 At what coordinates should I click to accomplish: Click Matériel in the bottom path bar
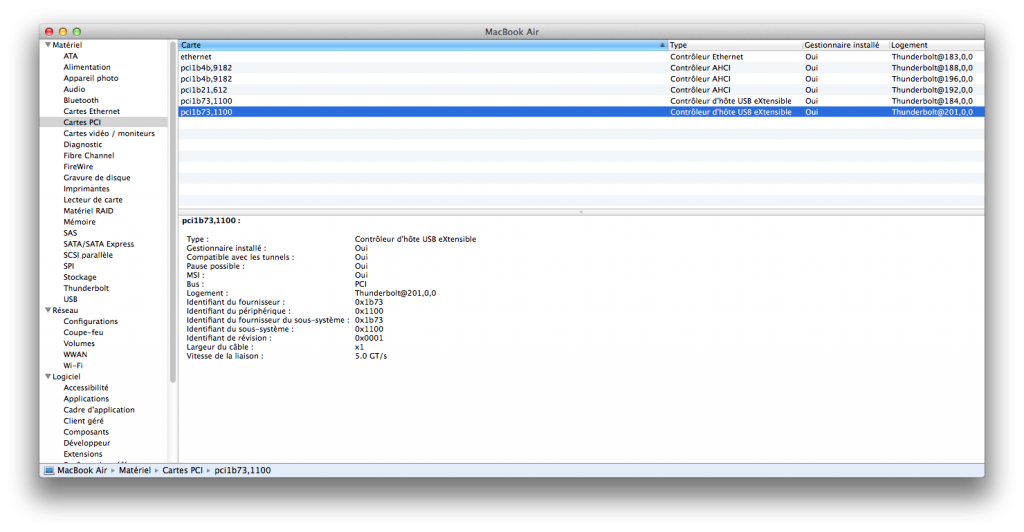(135, 470)
